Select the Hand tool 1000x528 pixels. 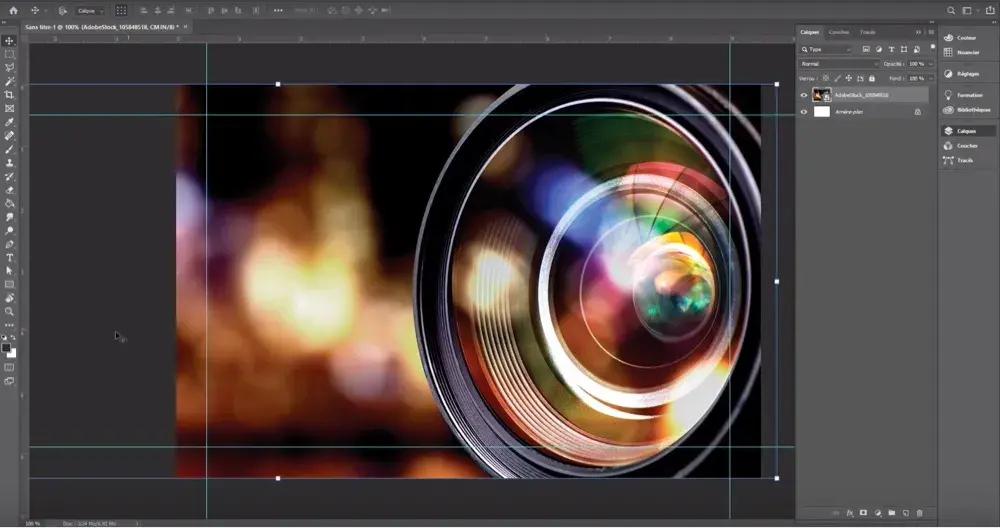(9, 298)
